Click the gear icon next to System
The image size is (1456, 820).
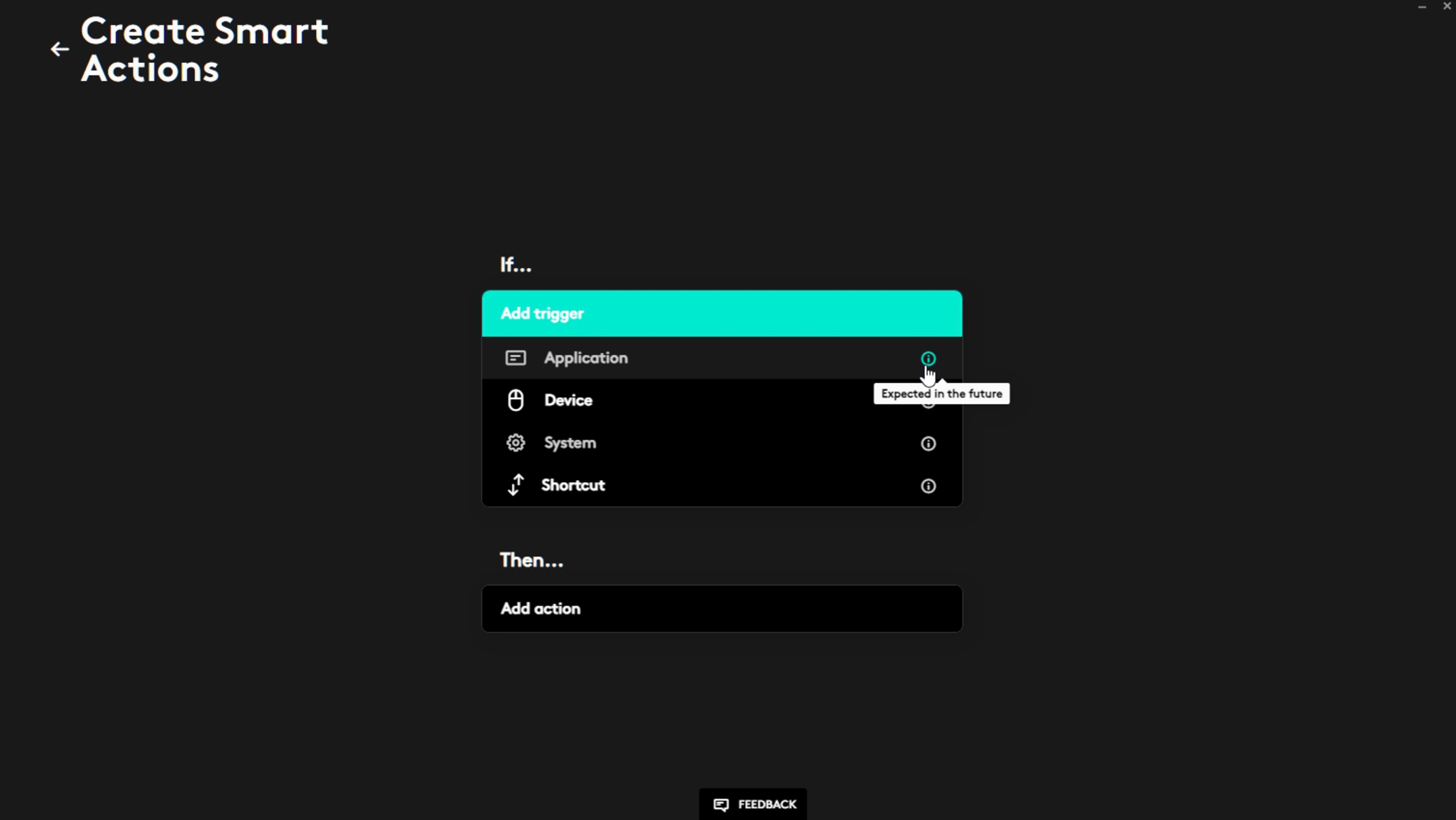tap(515, 443)
